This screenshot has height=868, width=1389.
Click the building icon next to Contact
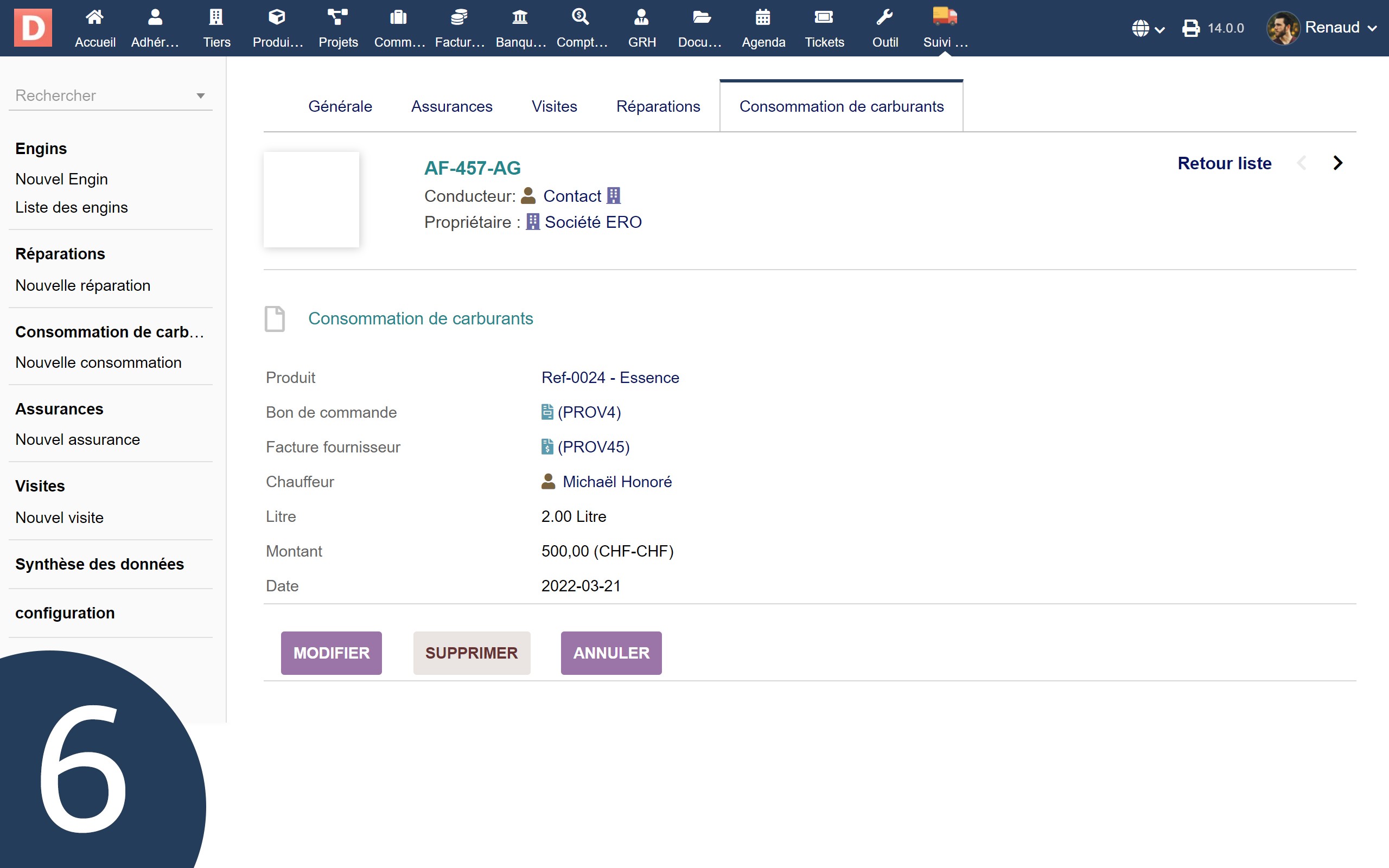pos(614,196)
